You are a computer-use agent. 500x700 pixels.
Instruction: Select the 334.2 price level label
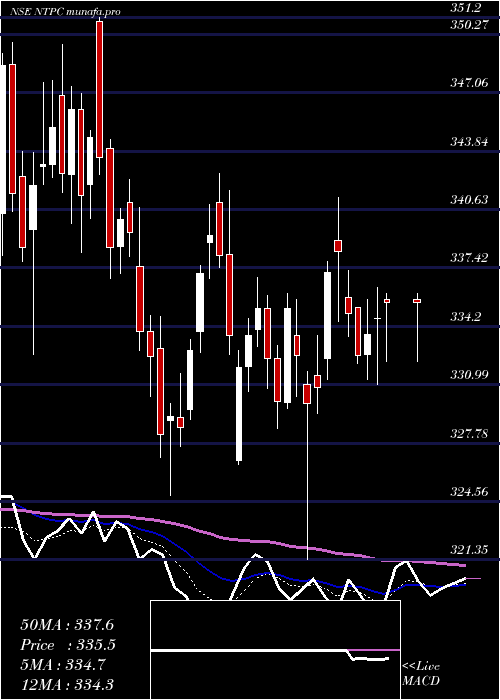point(465,317)
